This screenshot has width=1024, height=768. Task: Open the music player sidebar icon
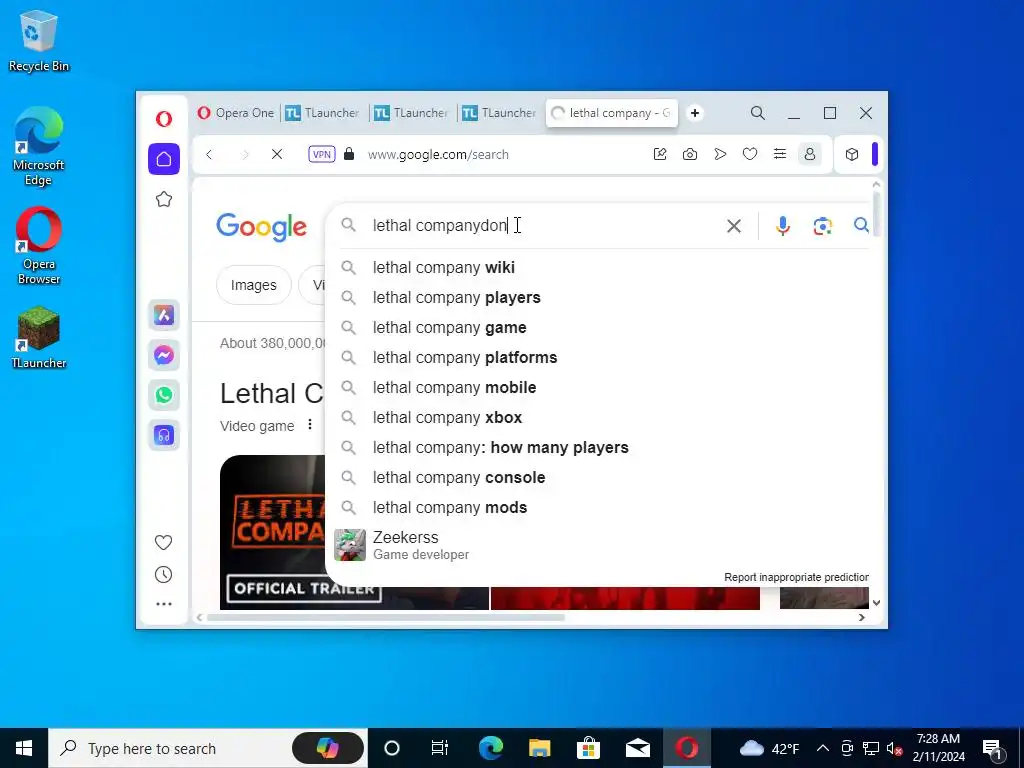(164, 435)
